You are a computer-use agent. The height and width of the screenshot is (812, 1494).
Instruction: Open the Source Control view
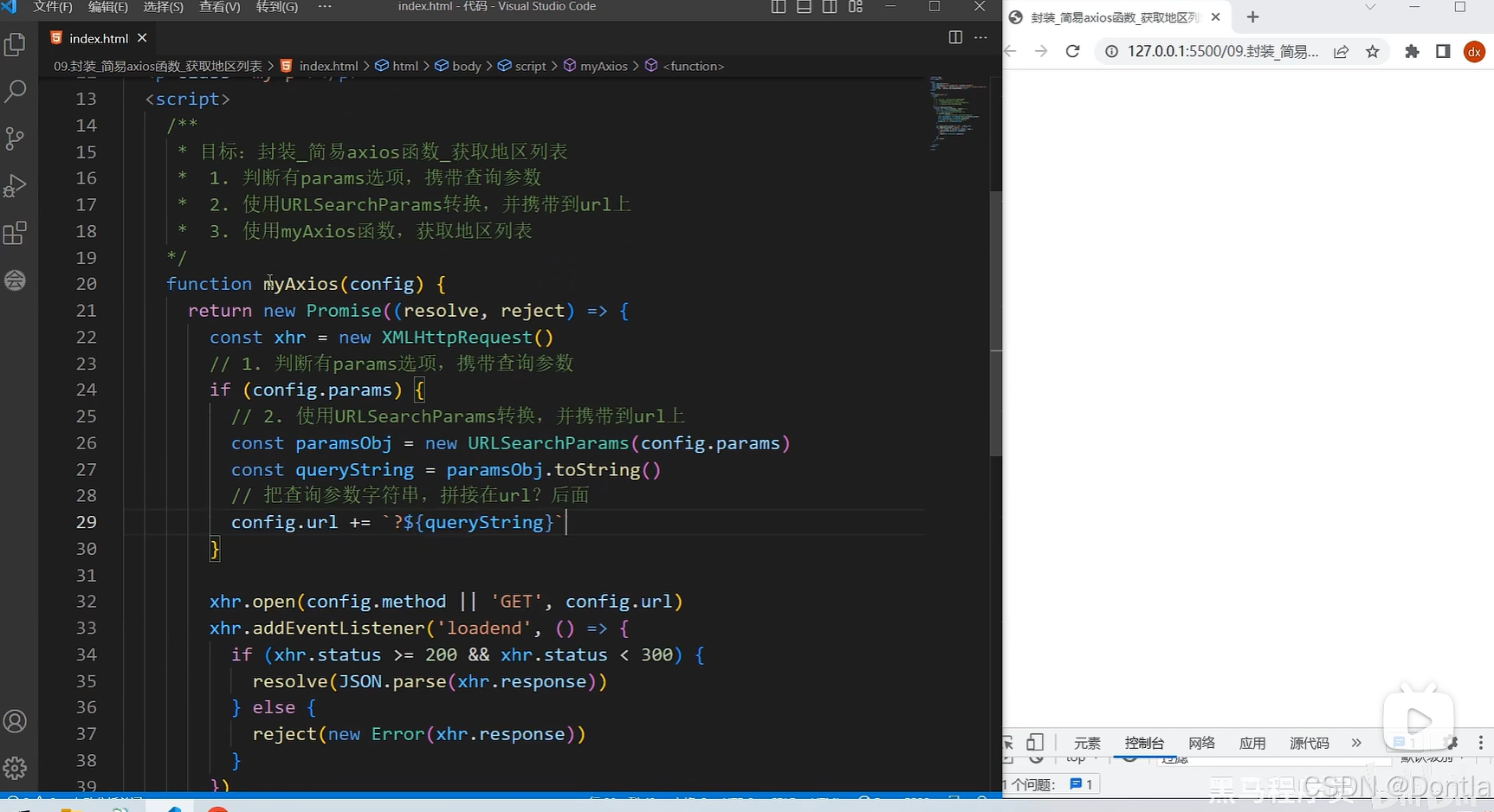tap(16, 139)
